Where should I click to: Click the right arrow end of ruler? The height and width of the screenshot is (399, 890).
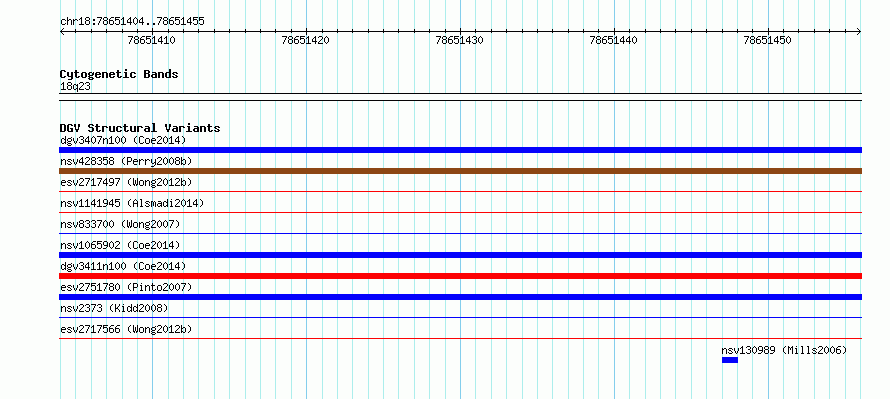pos(859,32)
